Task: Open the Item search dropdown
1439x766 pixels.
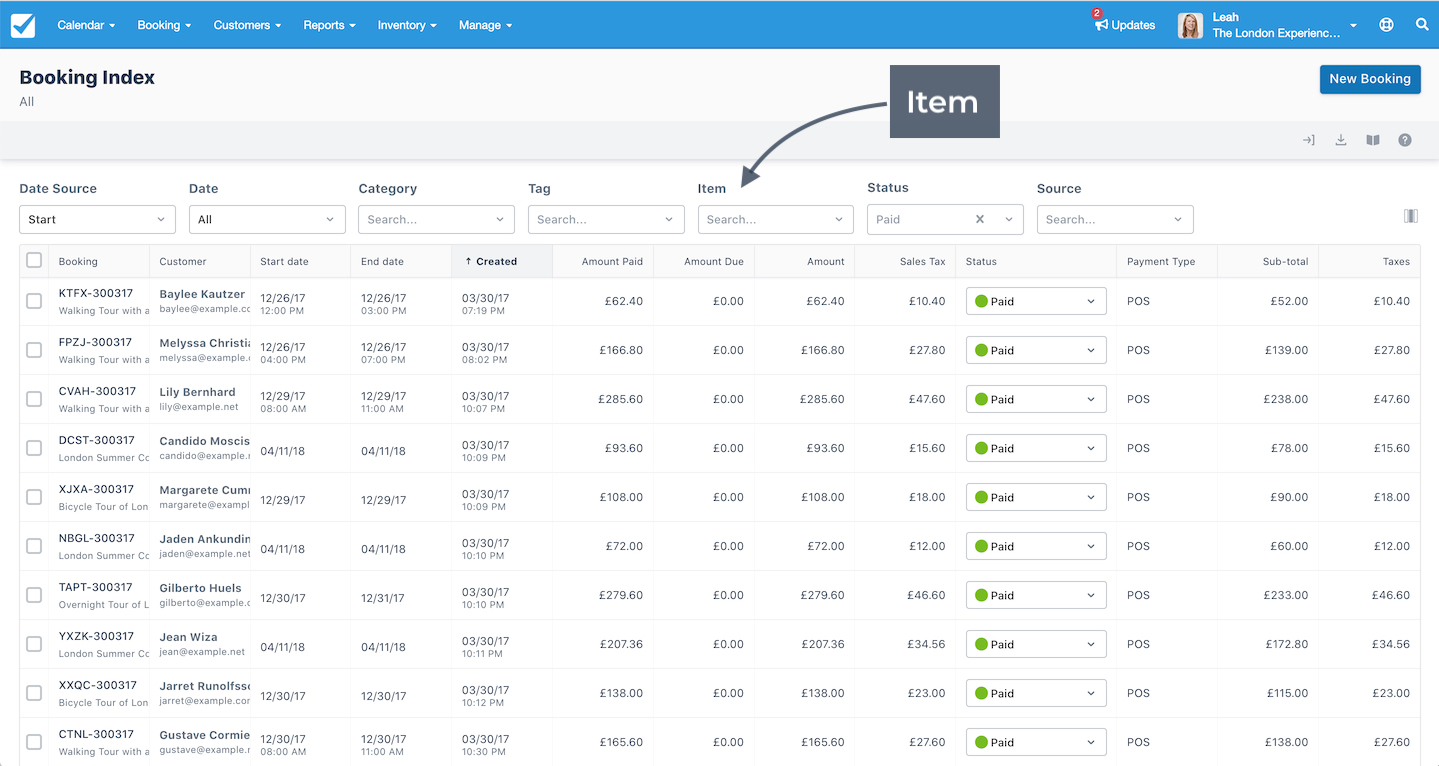Action: point(775,219)
